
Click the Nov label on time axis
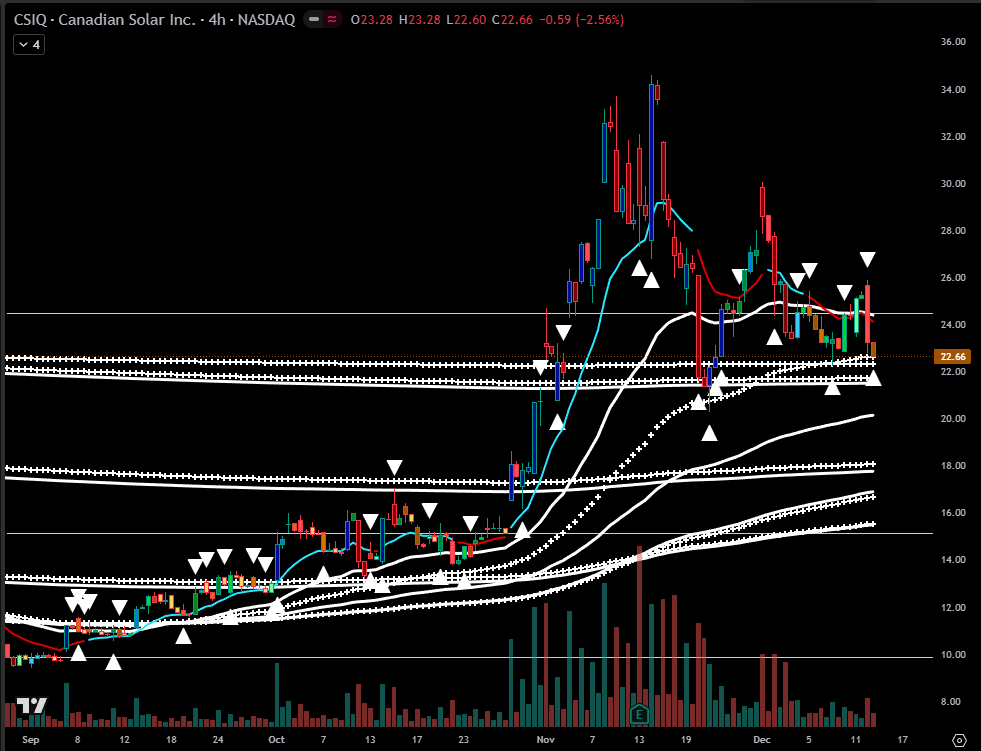[x=546, y=740]
